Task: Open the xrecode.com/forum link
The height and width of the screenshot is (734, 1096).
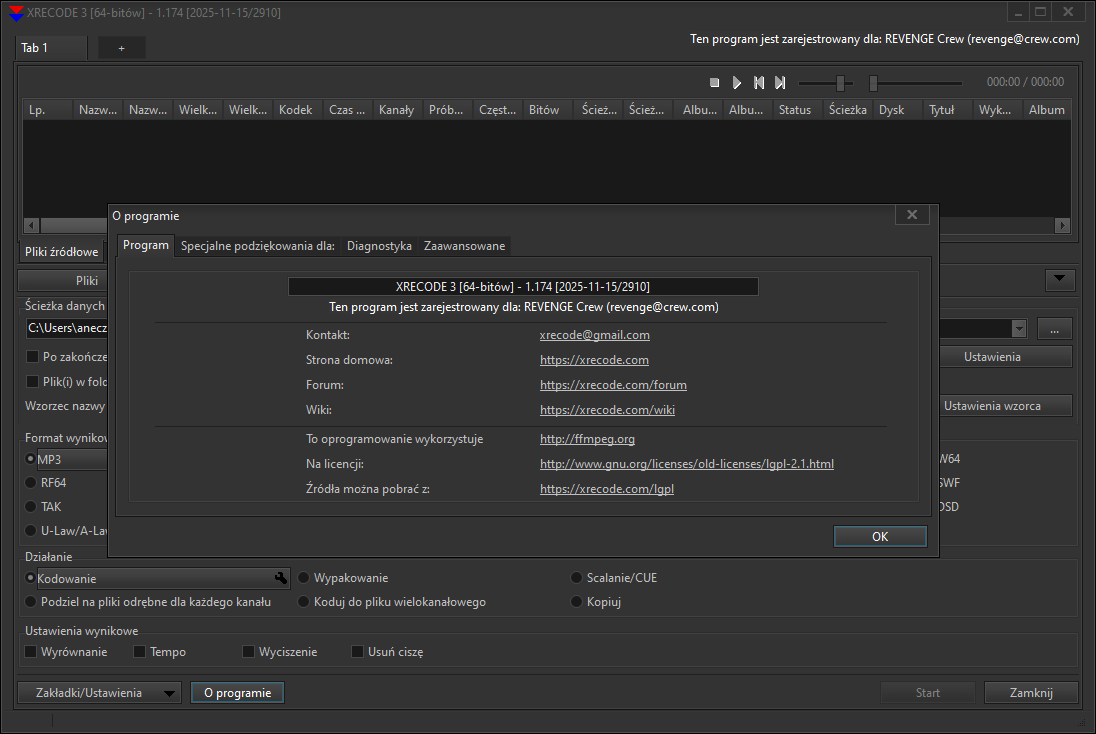Action: (x=613, y=385)
